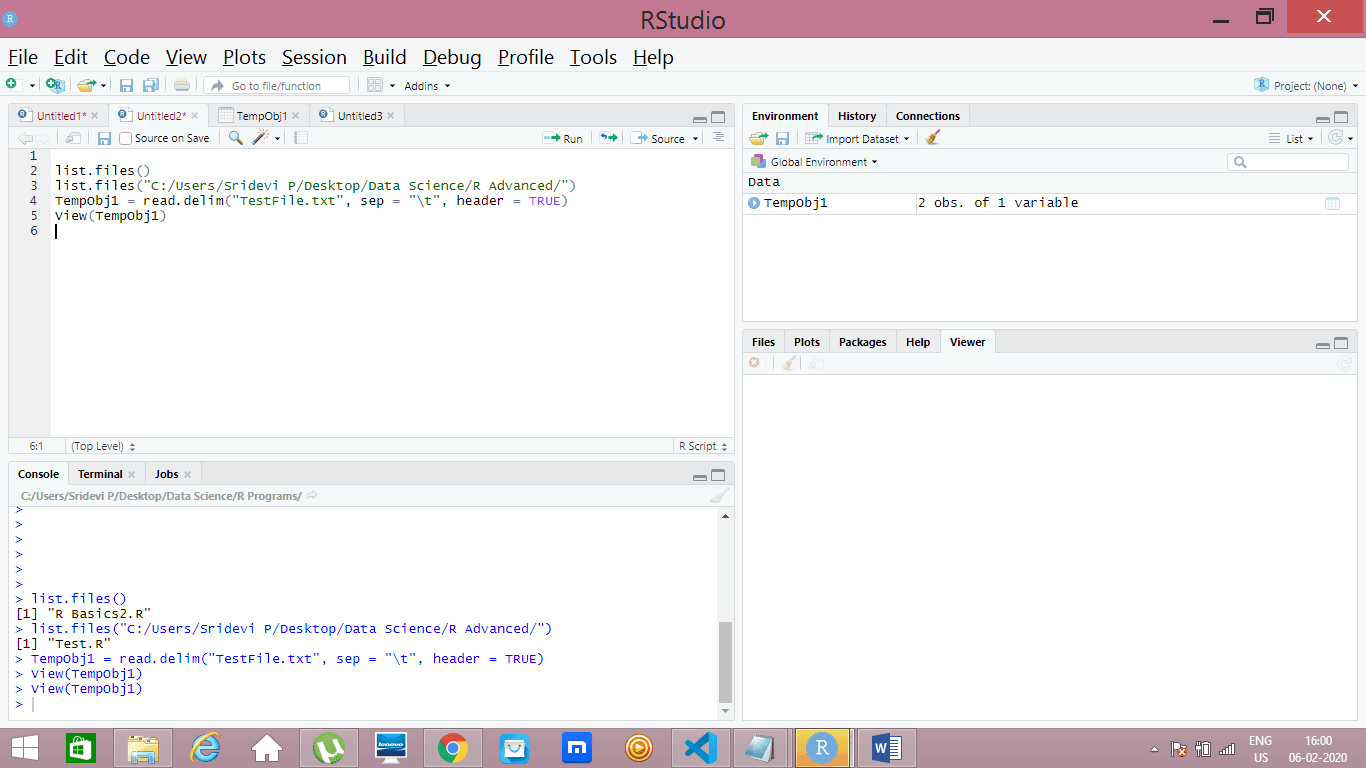Click the Print document icon
The height and width of the screenshot is (768, 1366).
(181, 86)
